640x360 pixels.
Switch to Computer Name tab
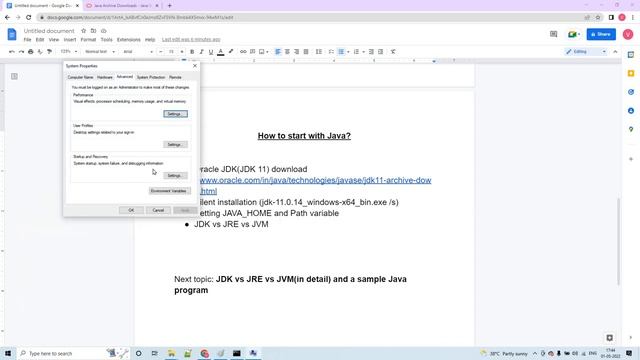[80, 77]
